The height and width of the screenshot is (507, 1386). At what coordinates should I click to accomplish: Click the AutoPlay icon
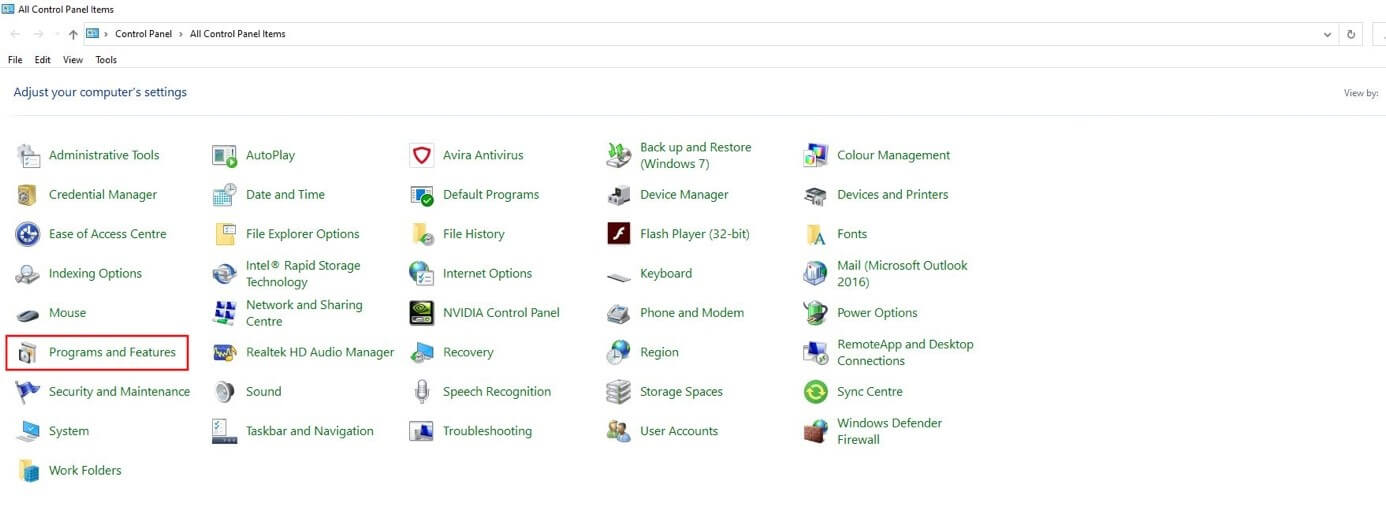(x=225, y=155)
